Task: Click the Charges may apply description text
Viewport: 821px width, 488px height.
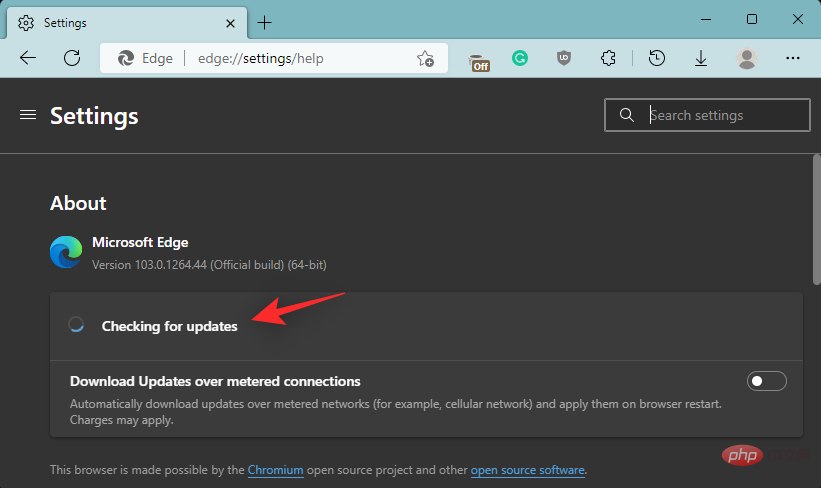Action: point(121,420)
